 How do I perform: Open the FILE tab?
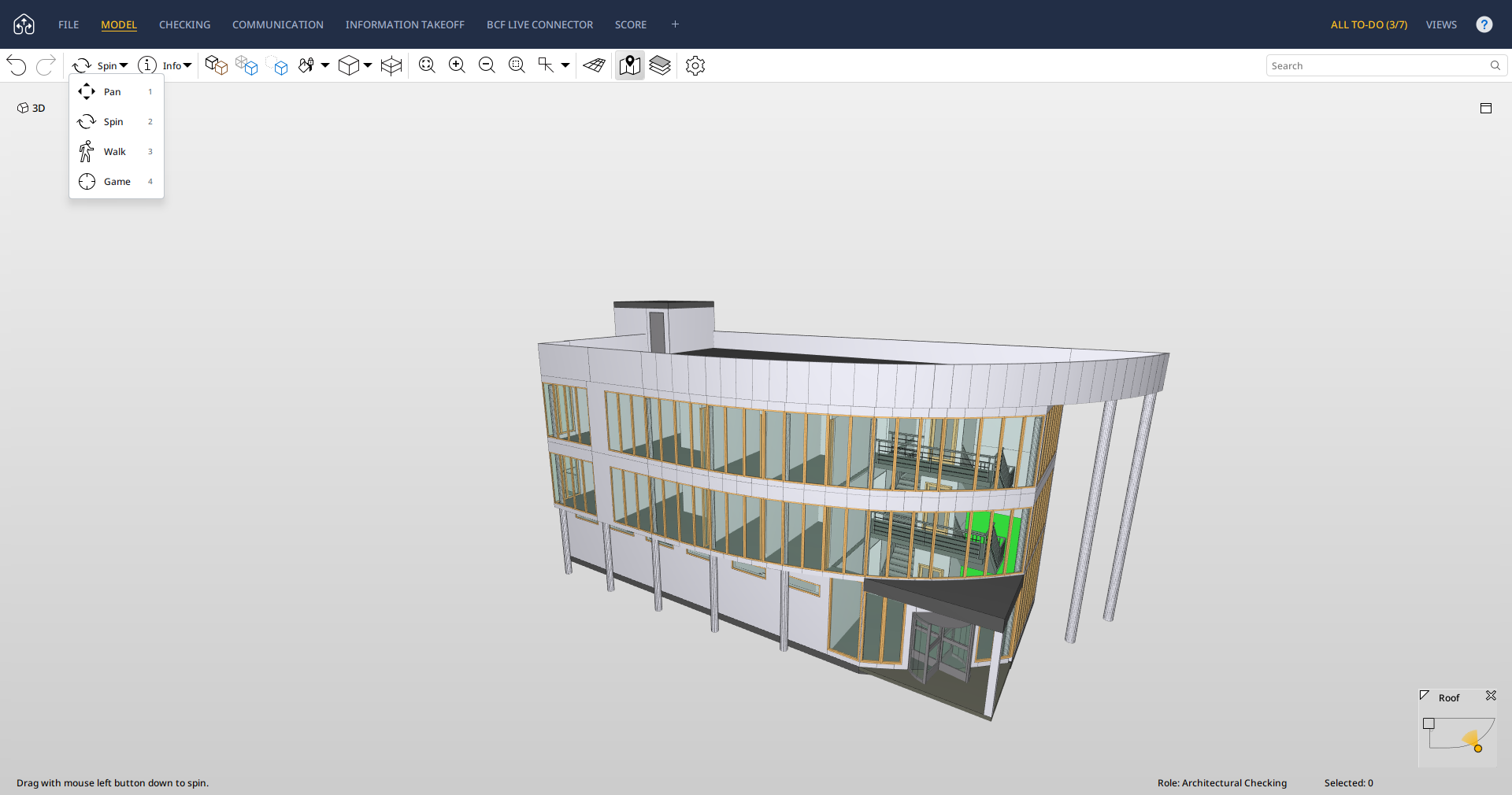(69, 24)
